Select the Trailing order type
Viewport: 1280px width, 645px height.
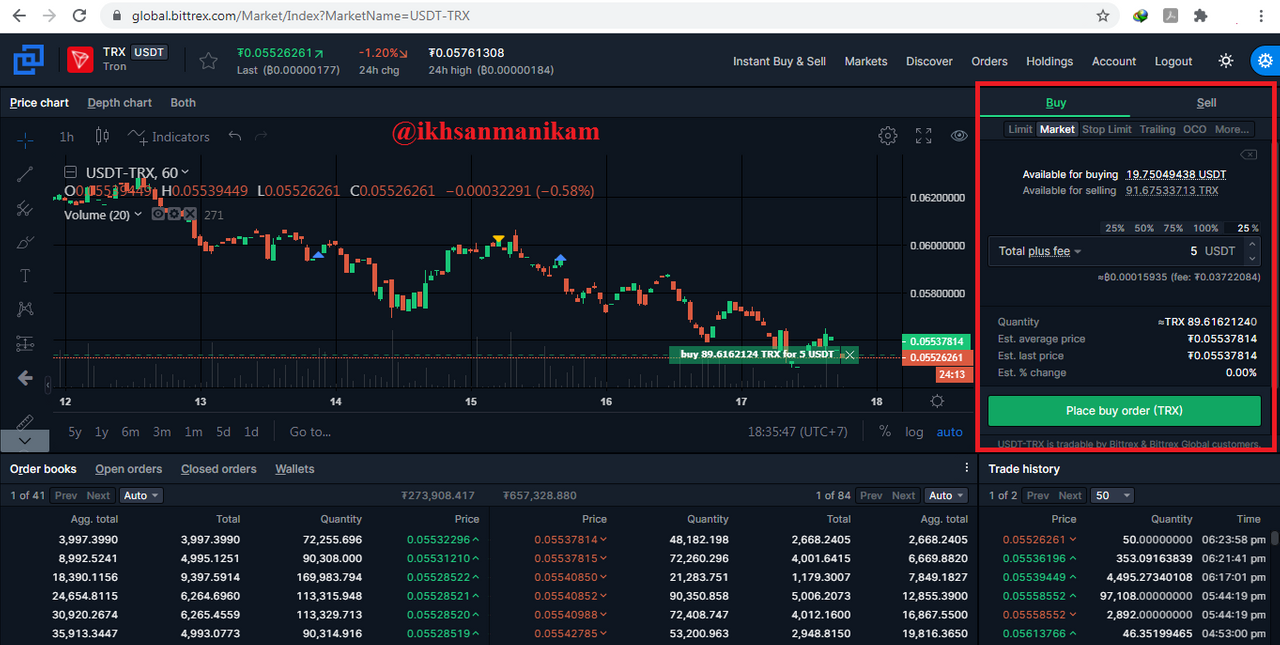click(1158, 129)
